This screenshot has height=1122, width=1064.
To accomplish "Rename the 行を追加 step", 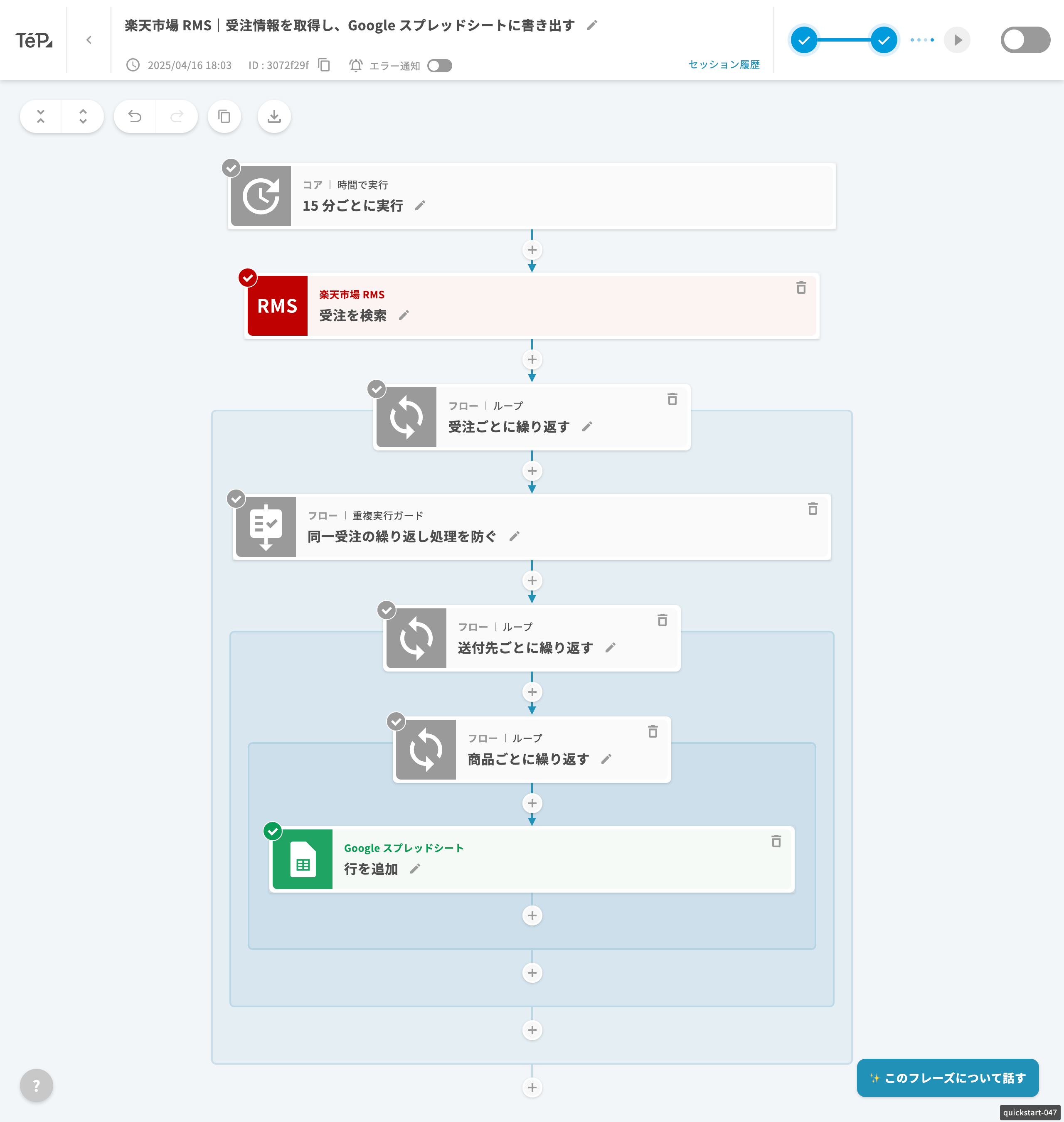I will pyautogui.click(x=415, y=869).
